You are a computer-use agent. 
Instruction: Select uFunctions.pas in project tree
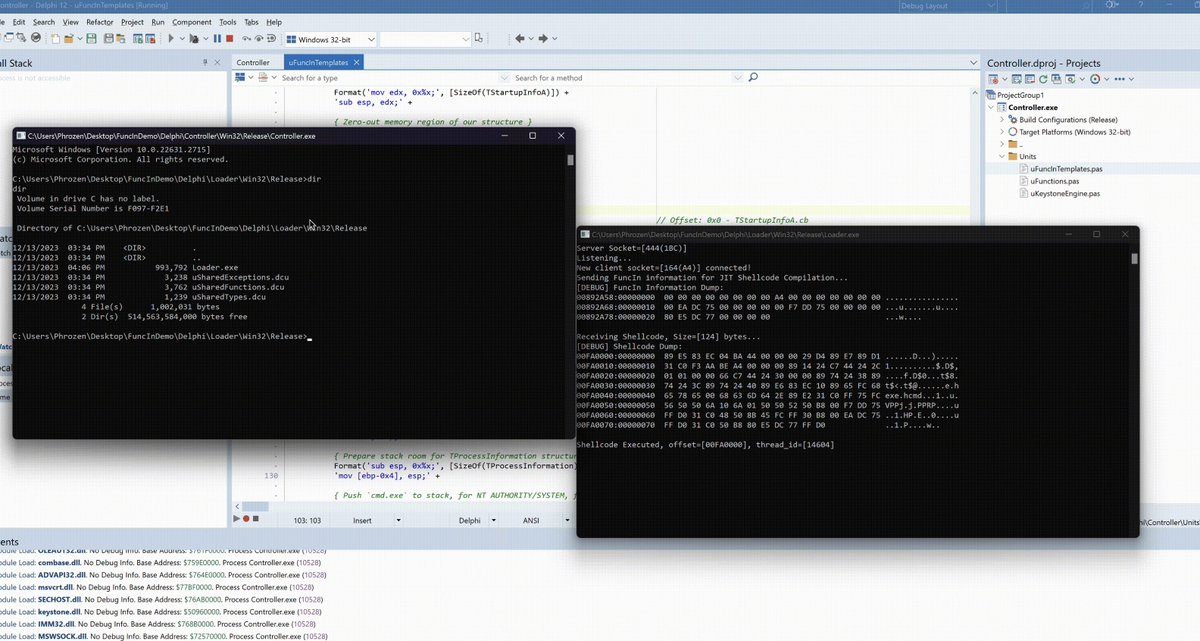1054,181
